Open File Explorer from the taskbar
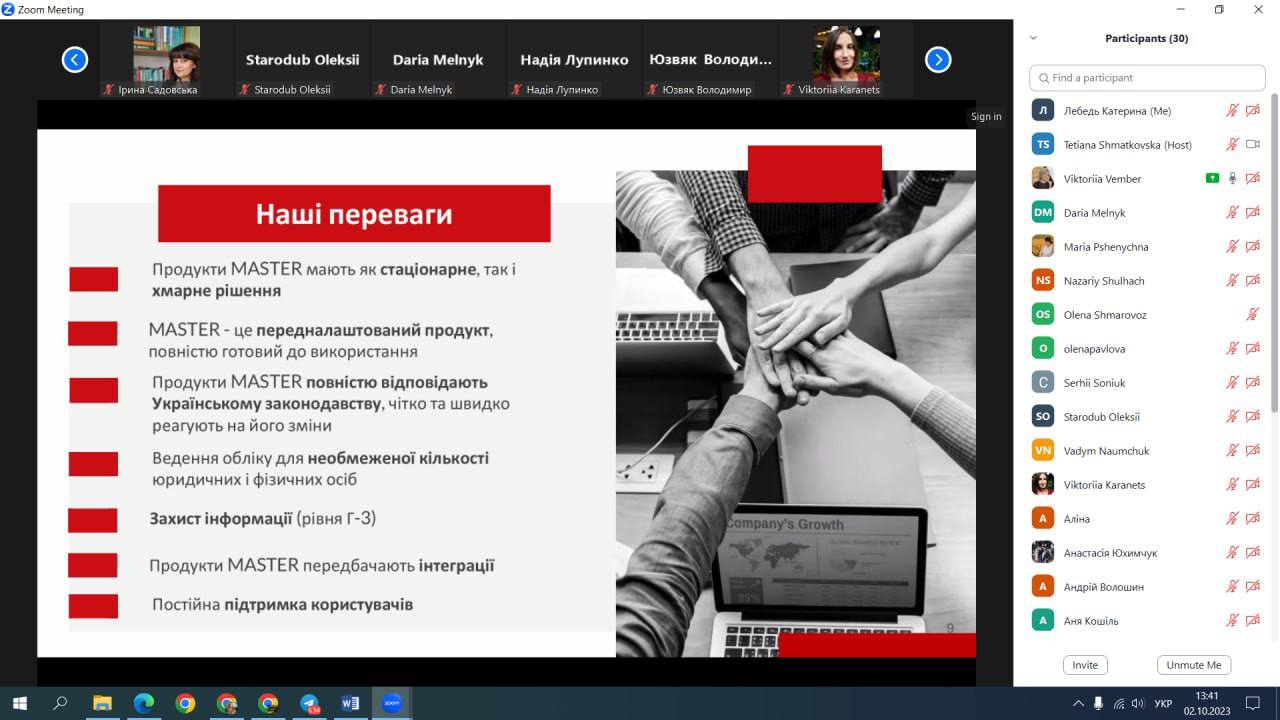The height and width of the screenshot is (720, 1280). [x=101, y=703]
